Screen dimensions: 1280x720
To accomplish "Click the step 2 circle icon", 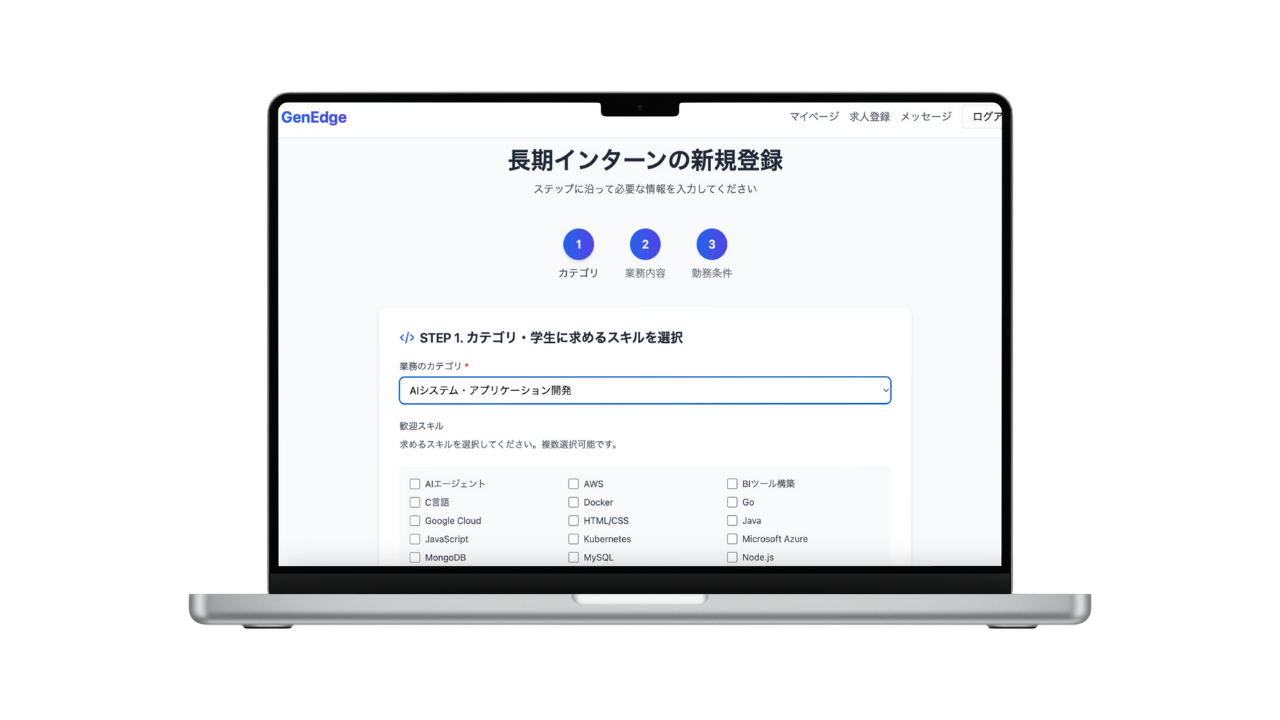I will pyautogui.click(x=645, y=244).
